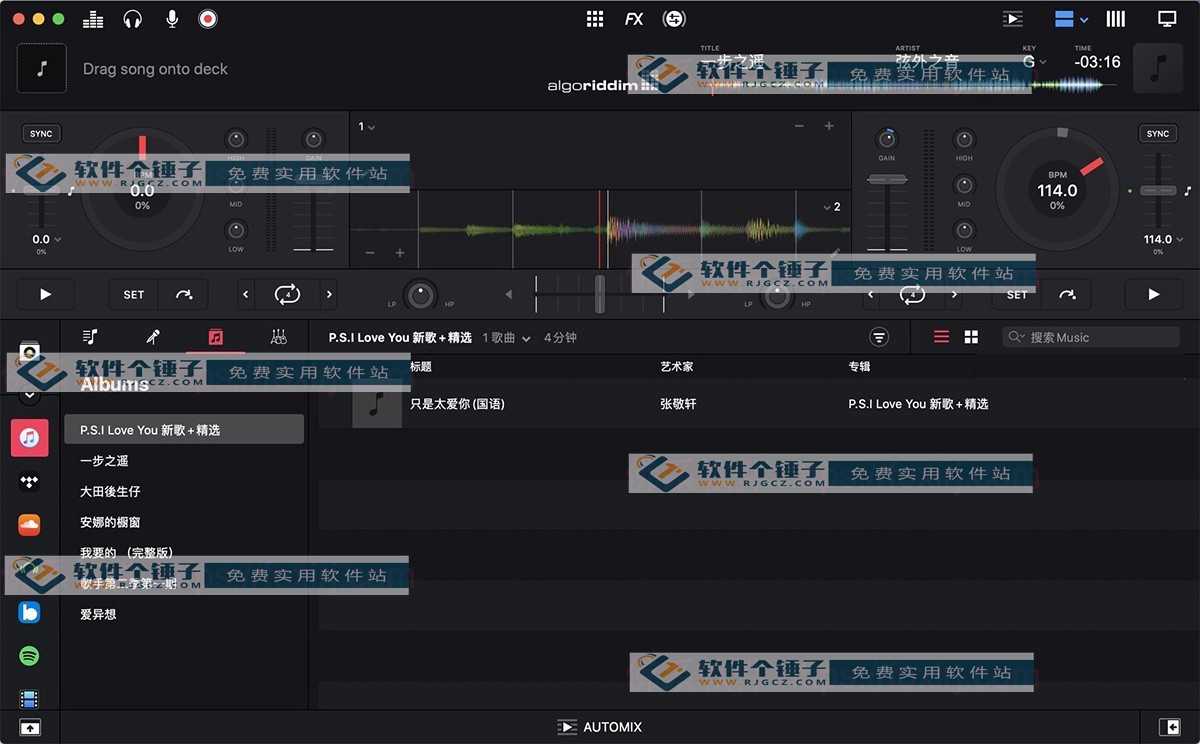The height and width of the screenshot is (744, 1200).
Task: Select the 一步之遥 album
Action: (x=104, y=461)
